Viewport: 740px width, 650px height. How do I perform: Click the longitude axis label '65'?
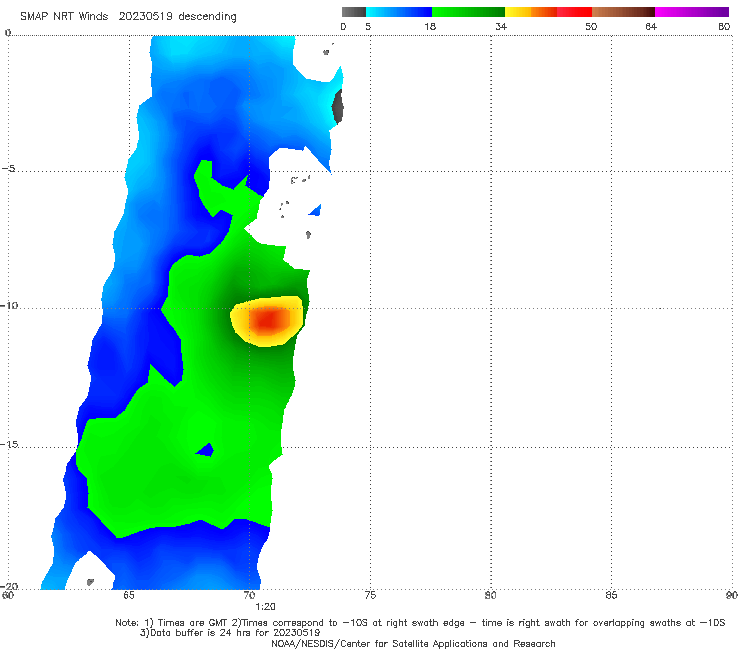pos(129,595)
